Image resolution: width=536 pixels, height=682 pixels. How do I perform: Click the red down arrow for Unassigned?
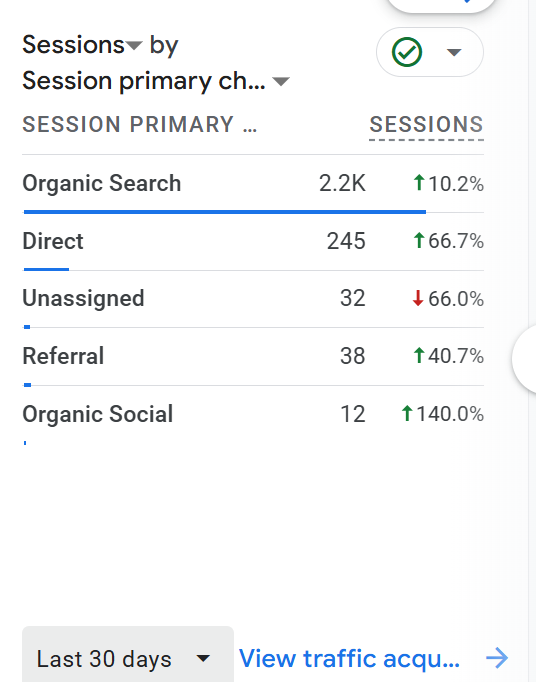[418, 298]
